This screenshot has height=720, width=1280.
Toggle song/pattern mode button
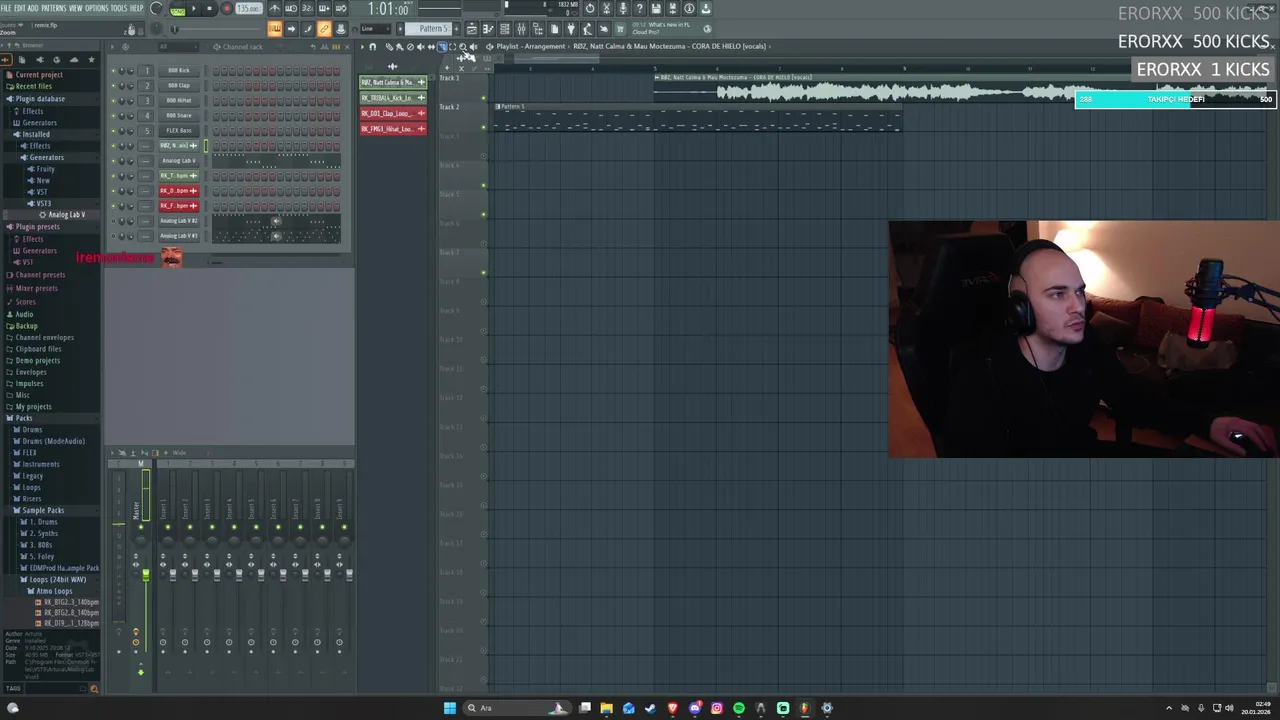point(177,9)
